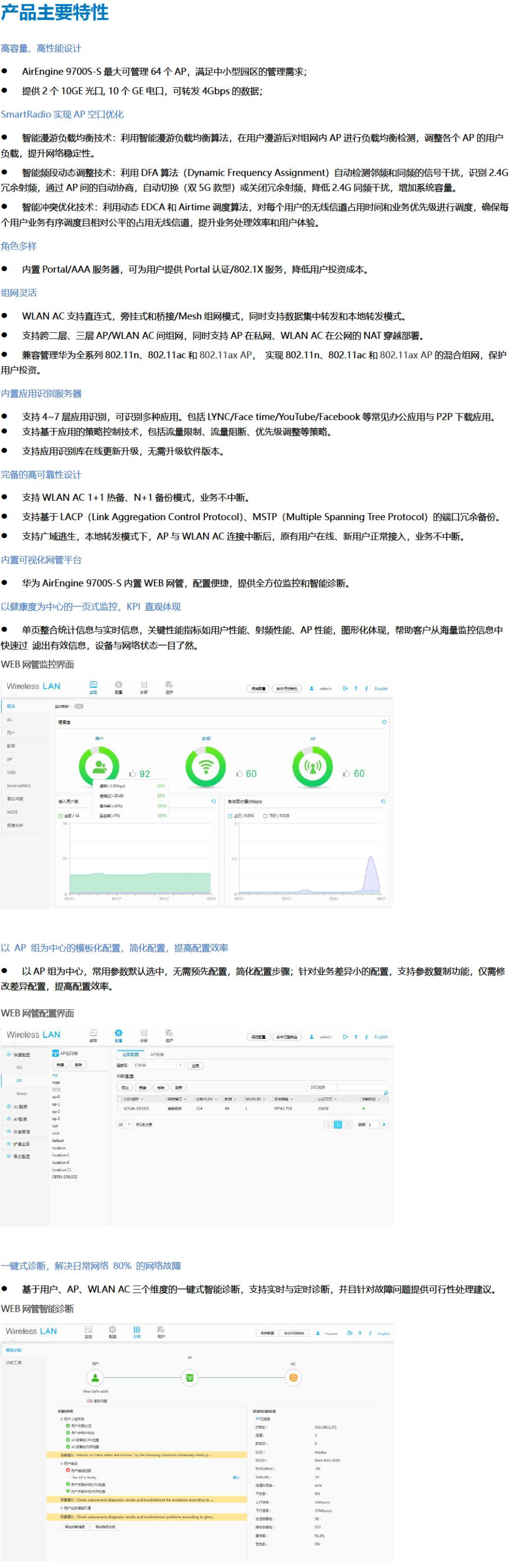
Task: Click the orange AC node icon in the diagnosis topology
Action: tap(293, 1377)
